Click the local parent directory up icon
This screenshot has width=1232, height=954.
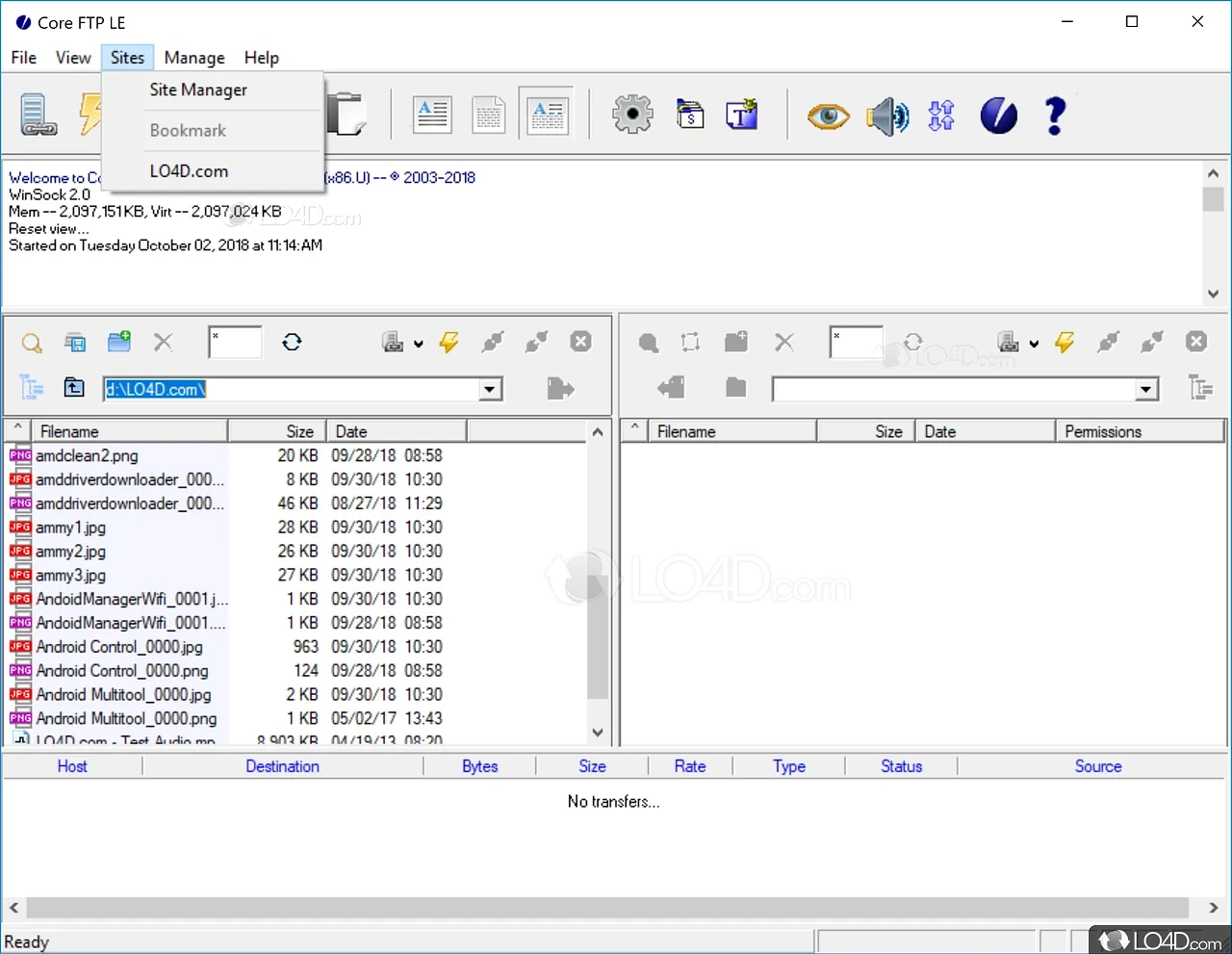[x=74, y=388]
